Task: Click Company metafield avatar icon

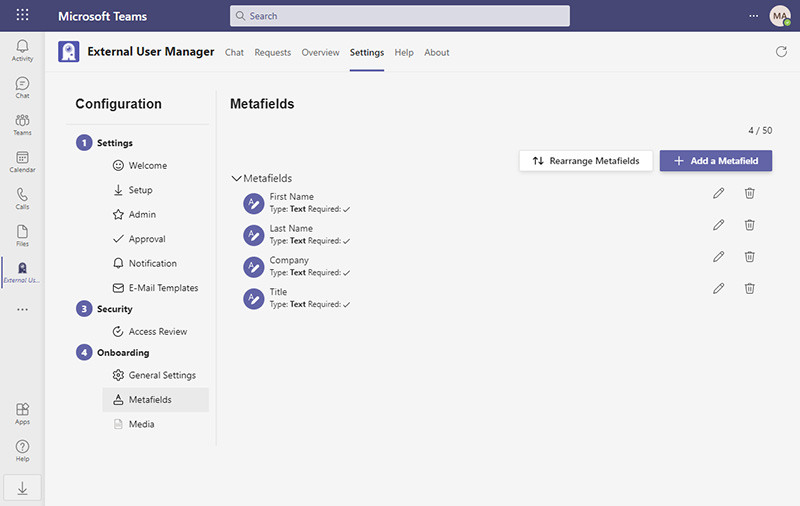Action: [x=254, y=267]
